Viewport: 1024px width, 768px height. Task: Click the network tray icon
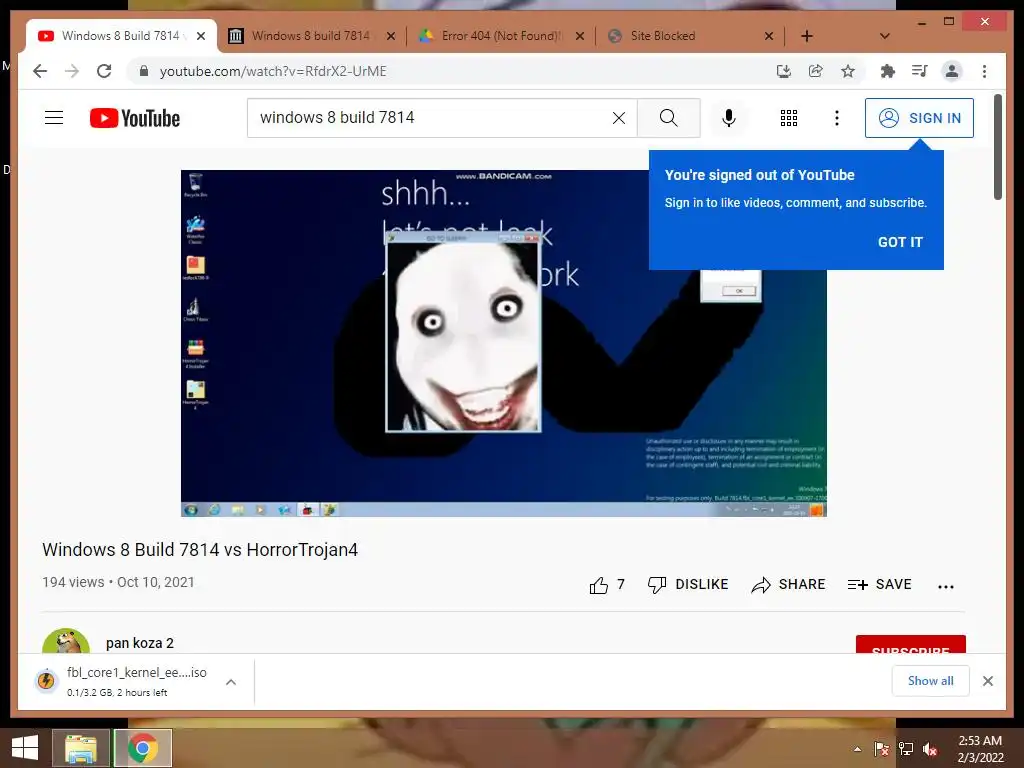point(906,749)
